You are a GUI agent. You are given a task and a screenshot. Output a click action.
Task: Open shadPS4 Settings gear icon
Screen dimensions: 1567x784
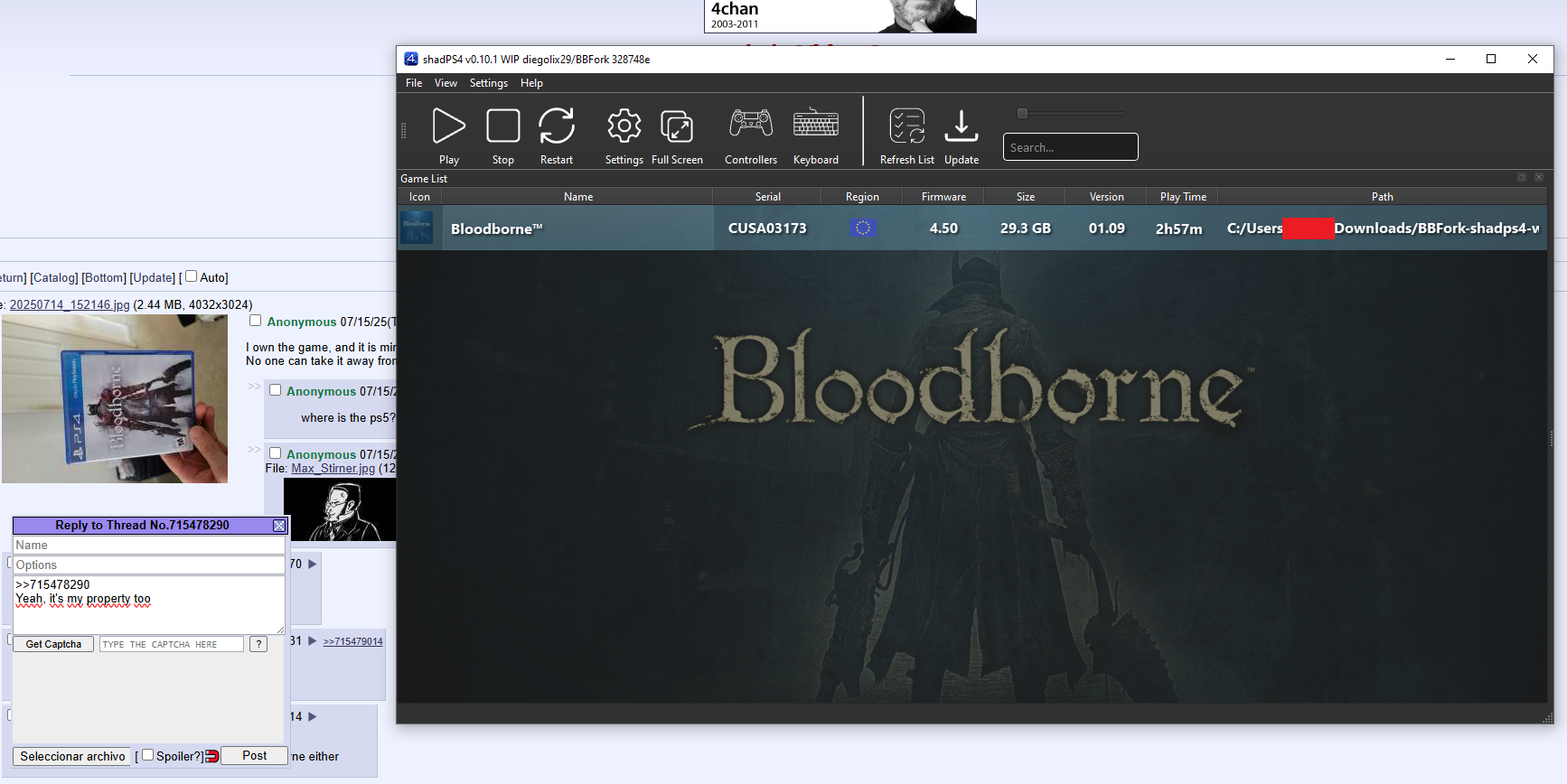click(x=624, y=126)
